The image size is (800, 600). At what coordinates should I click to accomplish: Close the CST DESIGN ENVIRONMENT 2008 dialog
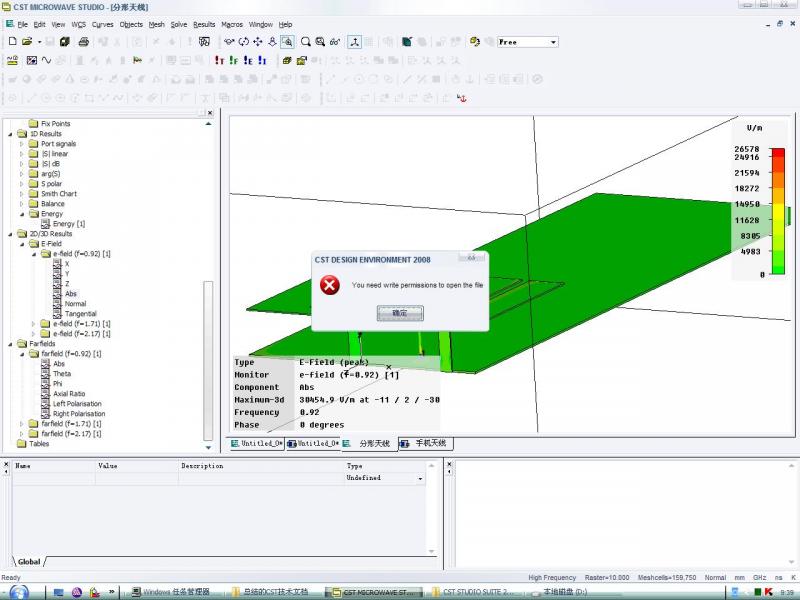pos(472,258)
